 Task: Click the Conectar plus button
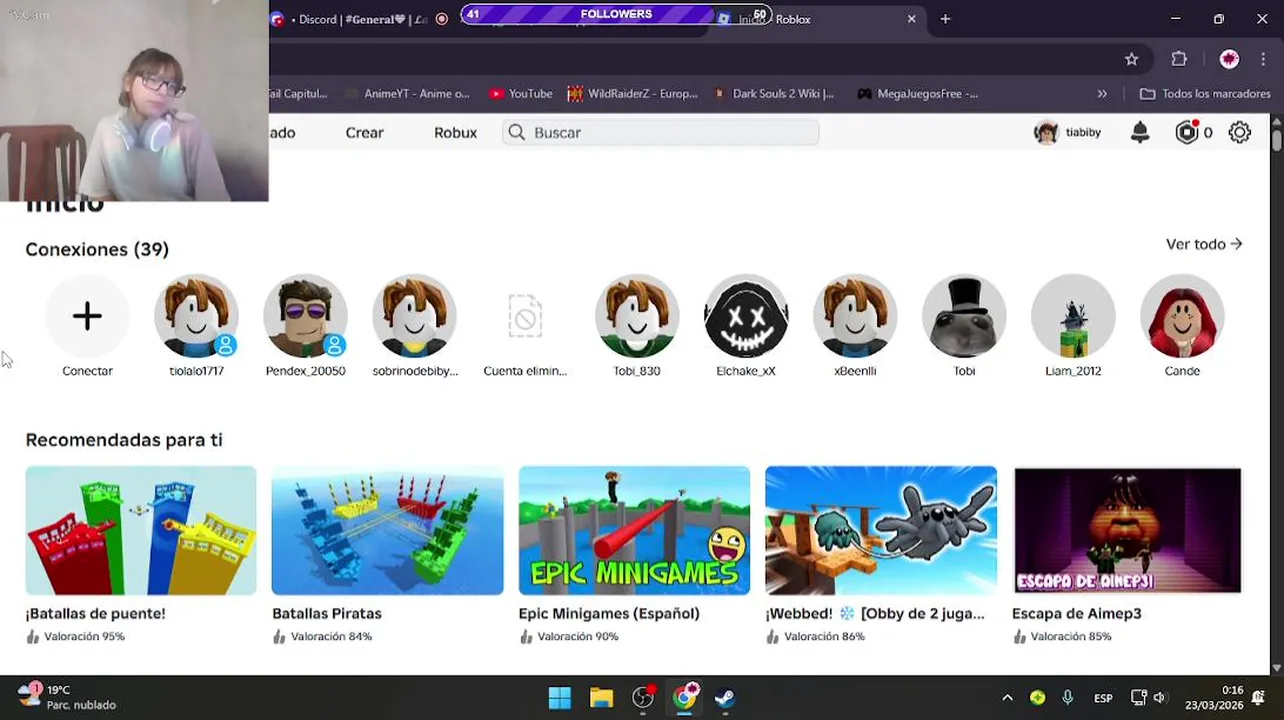tap(87, 316)
